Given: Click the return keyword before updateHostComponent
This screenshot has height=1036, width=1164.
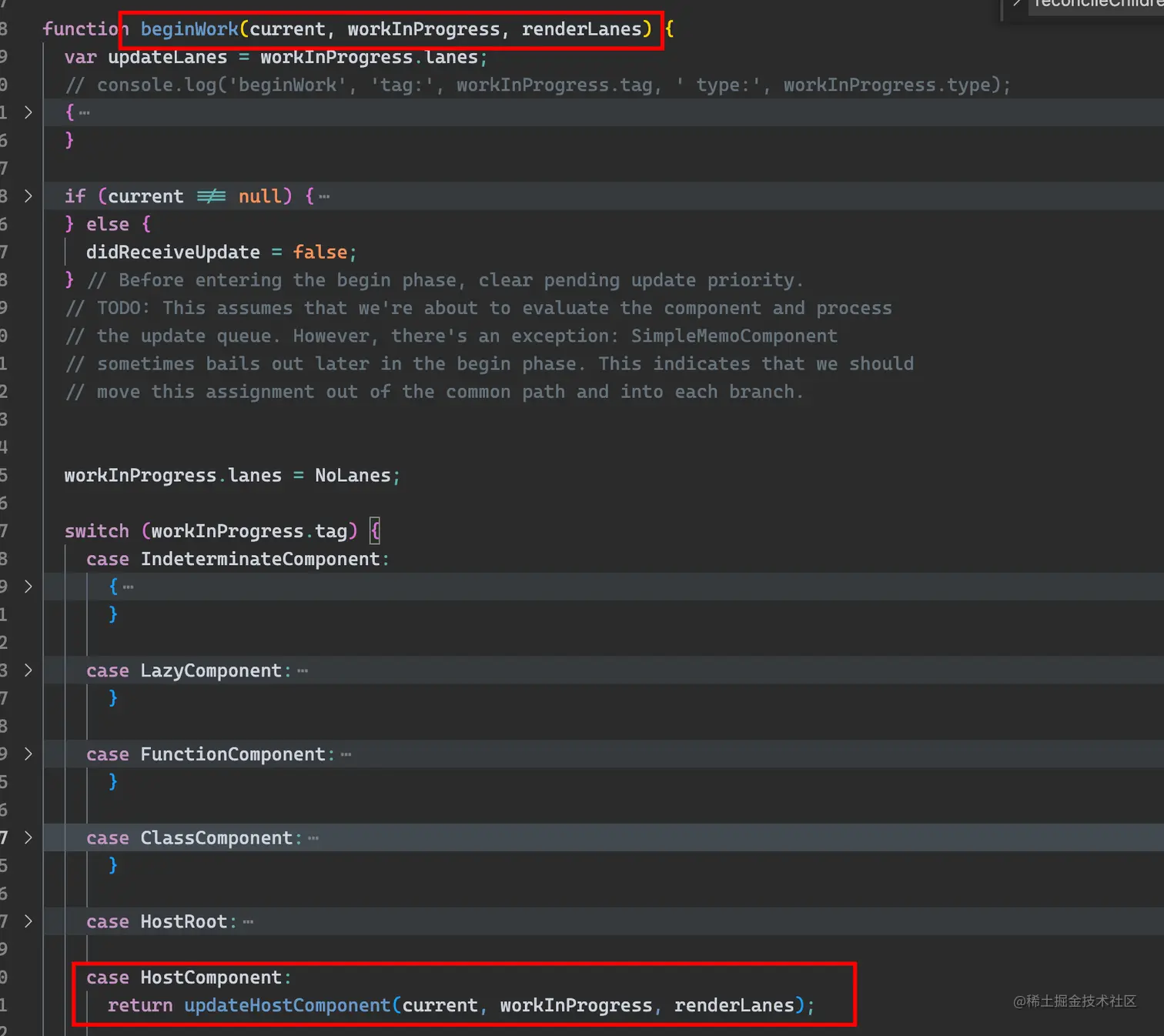Looking at the screenshot, I should [x=140, y=1005].
